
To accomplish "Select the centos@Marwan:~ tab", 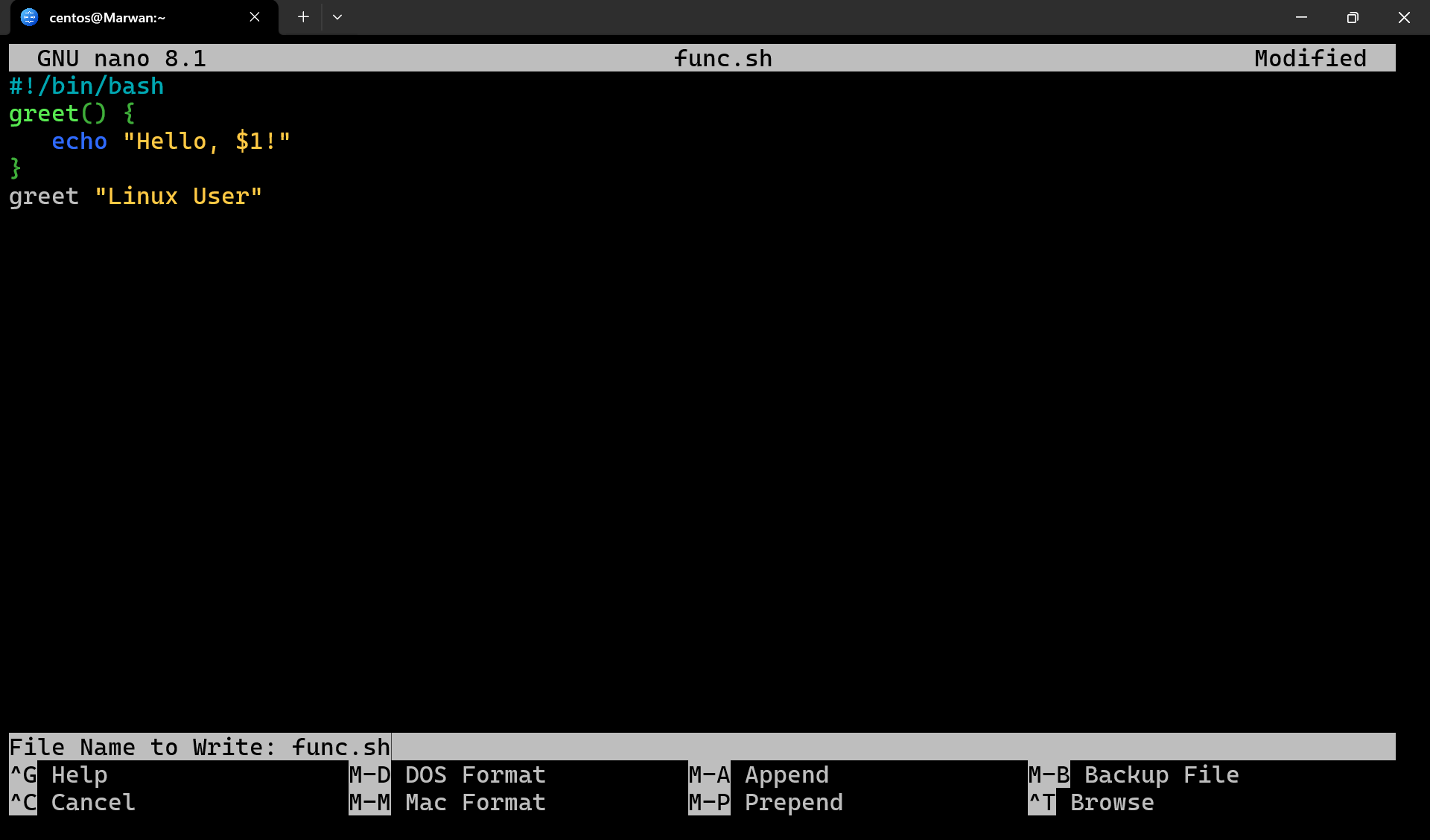I will [144, 17].
